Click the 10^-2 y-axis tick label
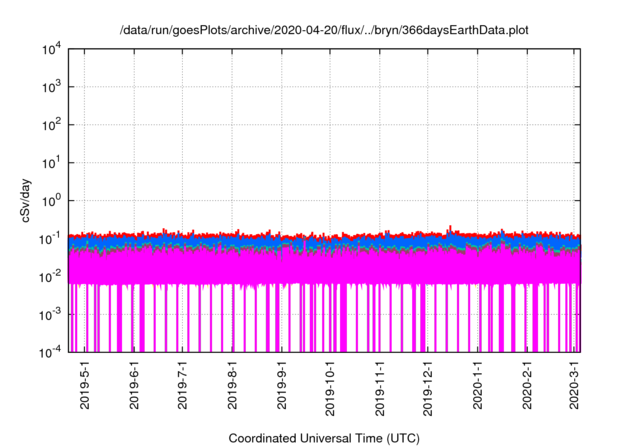This screenshot has height=448, width=640. pyautogui.click(x=51, y=277)
